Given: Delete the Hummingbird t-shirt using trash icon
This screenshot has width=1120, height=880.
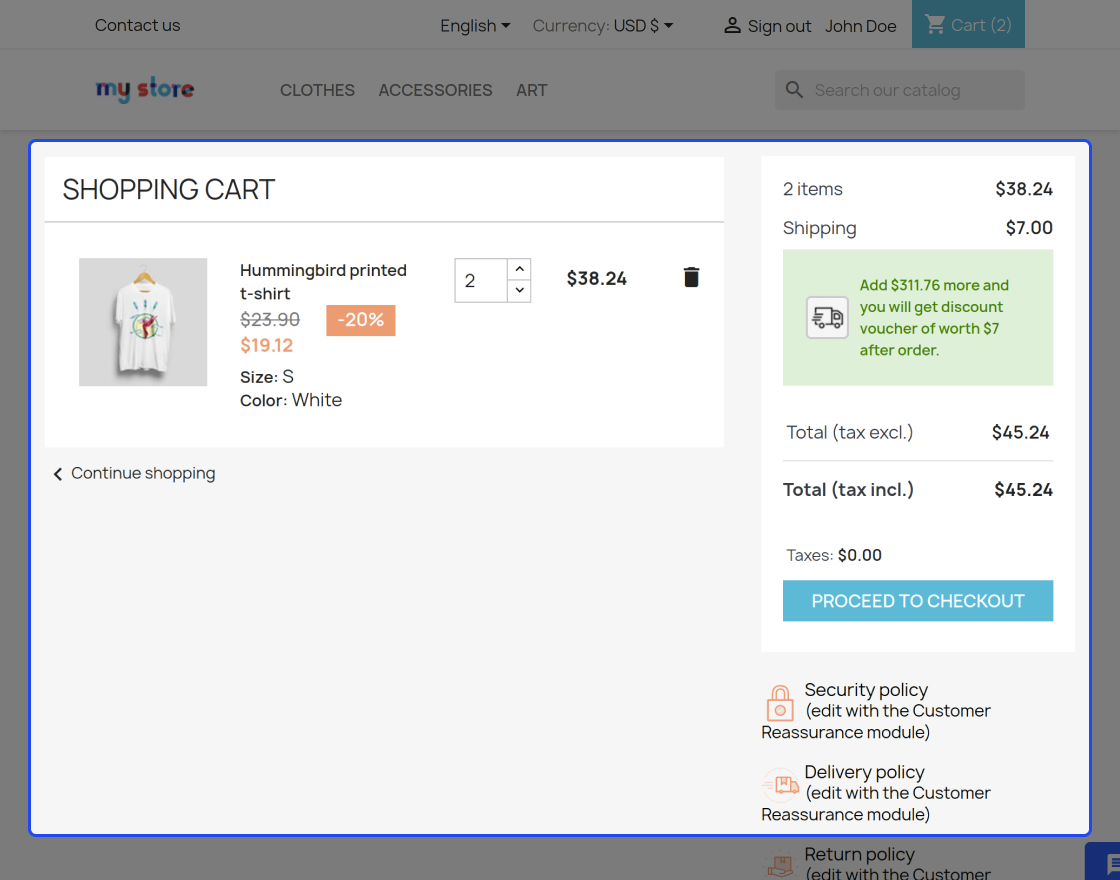Looking at the screenshot, I should point(691,277).
